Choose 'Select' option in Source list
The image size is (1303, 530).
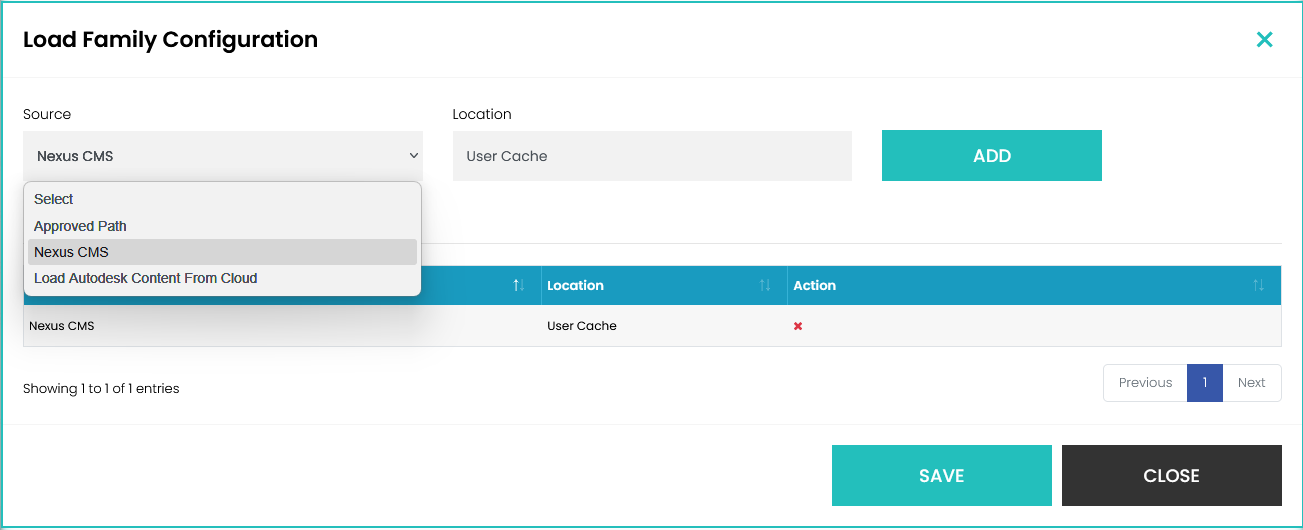tap(54, 199)
